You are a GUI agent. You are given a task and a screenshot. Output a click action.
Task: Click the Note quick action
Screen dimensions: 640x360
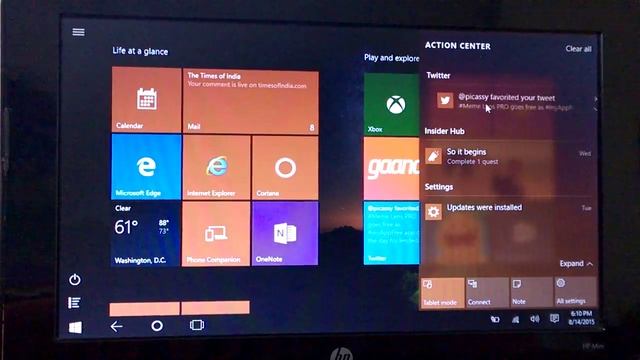tap(531, 292)
